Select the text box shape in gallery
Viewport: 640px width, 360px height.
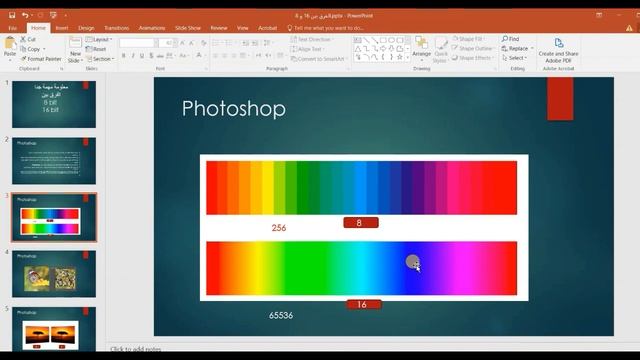[x=358, y=40]
